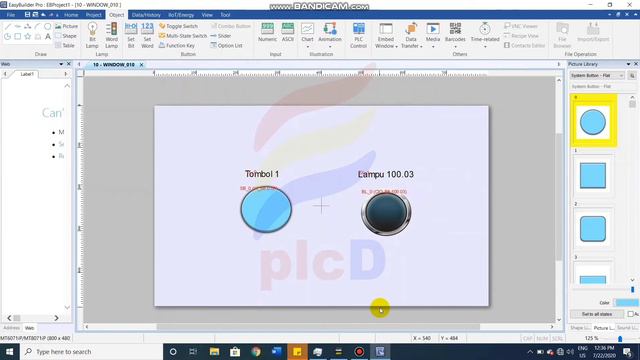The height and width of the screenshot is (360, 640).
Task: Add a Set Bit button
Action: pyautogui.click(x=131, y=35)
